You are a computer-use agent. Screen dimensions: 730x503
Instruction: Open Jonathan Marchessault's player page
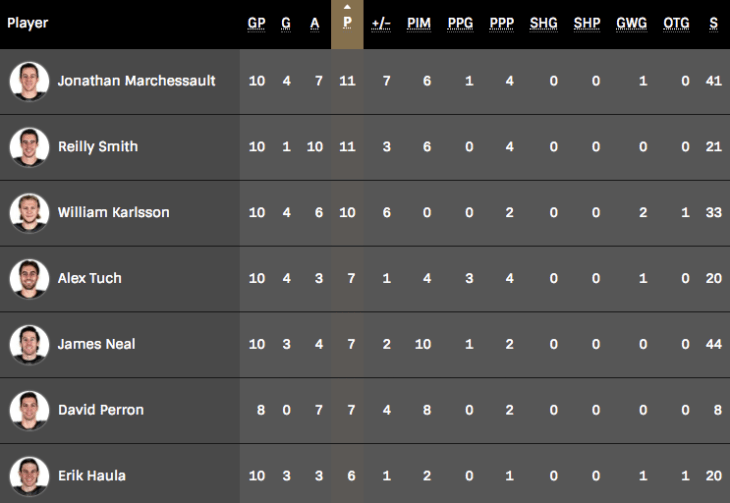[136, 81]
